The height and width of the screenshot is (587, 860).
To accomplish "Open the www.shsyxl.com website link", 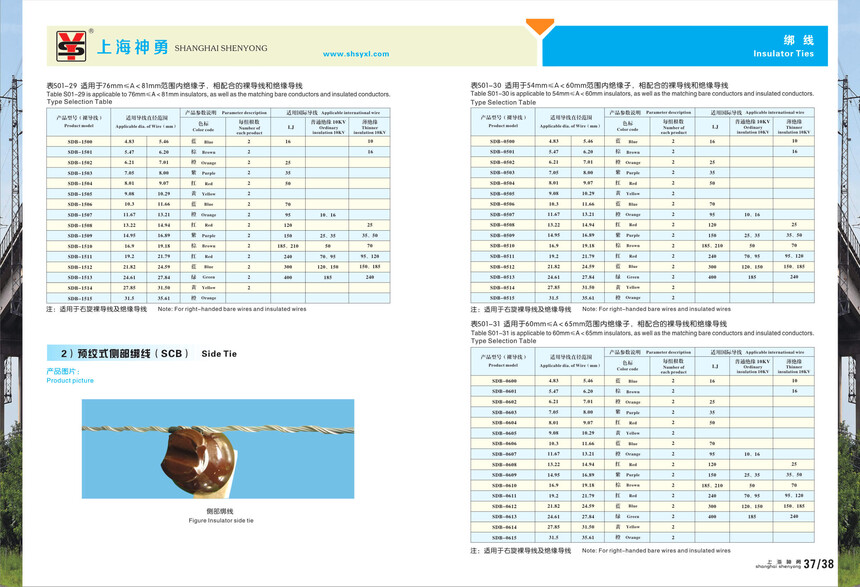I will click(x=356, y=54).
